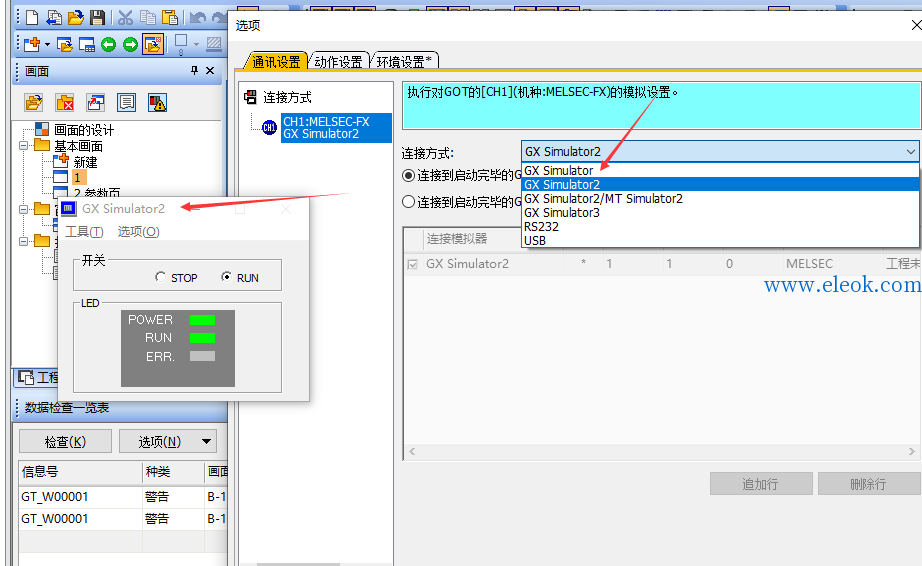Click the Open project folder icon
The height and width of the screenshot is (566, 922).
click(76, 18)
